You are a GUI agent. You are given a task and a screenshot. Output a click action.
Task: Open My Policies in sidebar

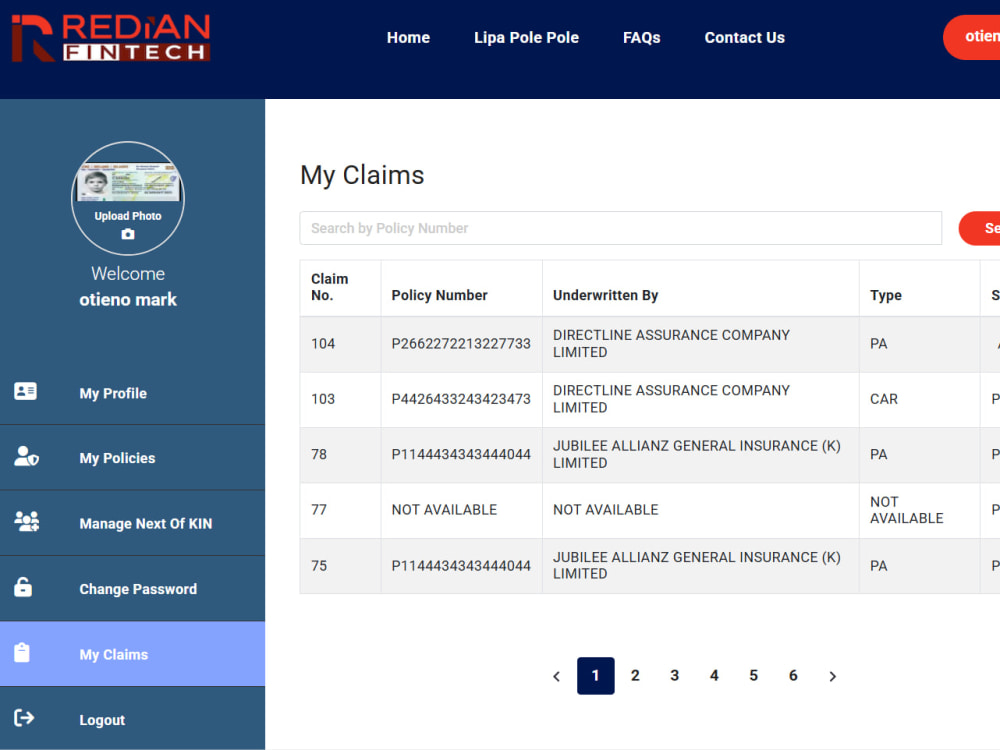tap(132, 458)
